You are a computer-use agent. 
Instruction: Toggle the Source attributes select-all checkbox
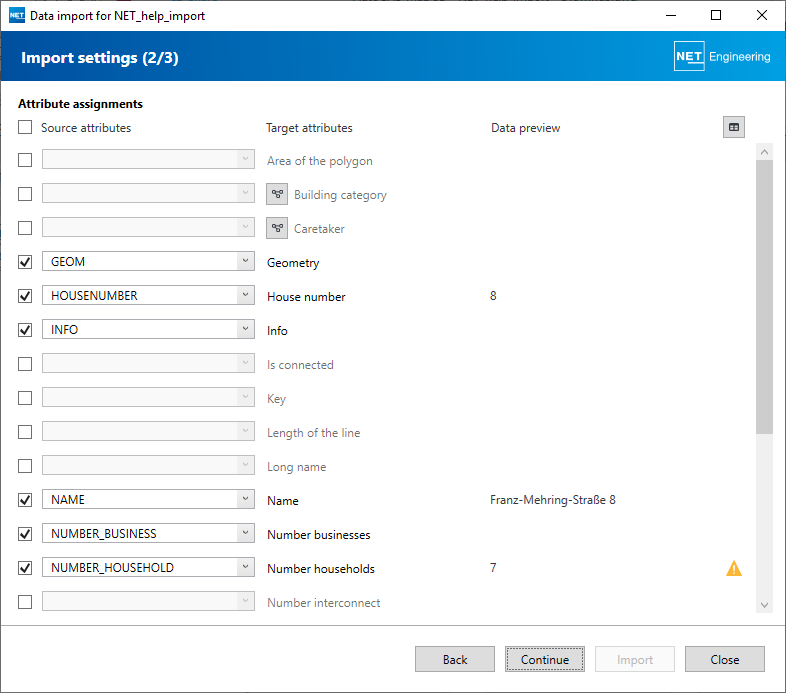point(25,127)
